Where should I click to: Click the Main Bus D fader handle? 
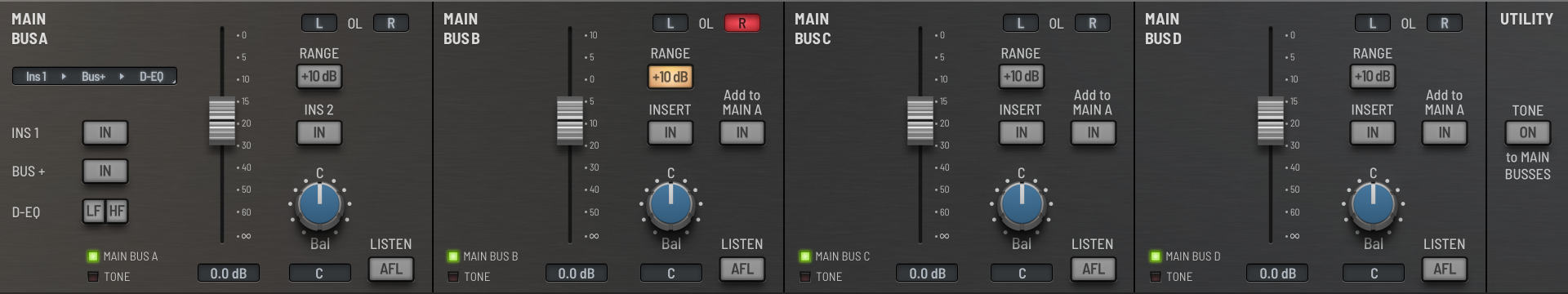point(1271,121)
